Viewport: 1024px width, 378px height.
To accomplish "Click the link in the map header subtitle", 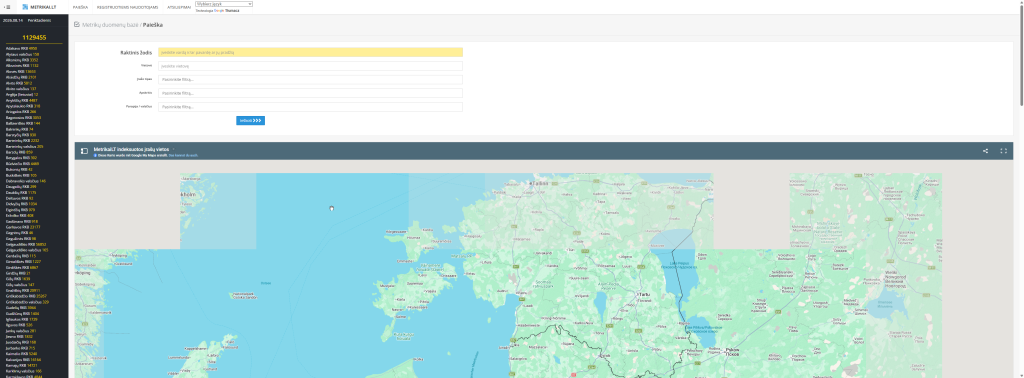I will pyautogui.click(x=184, y=155).
